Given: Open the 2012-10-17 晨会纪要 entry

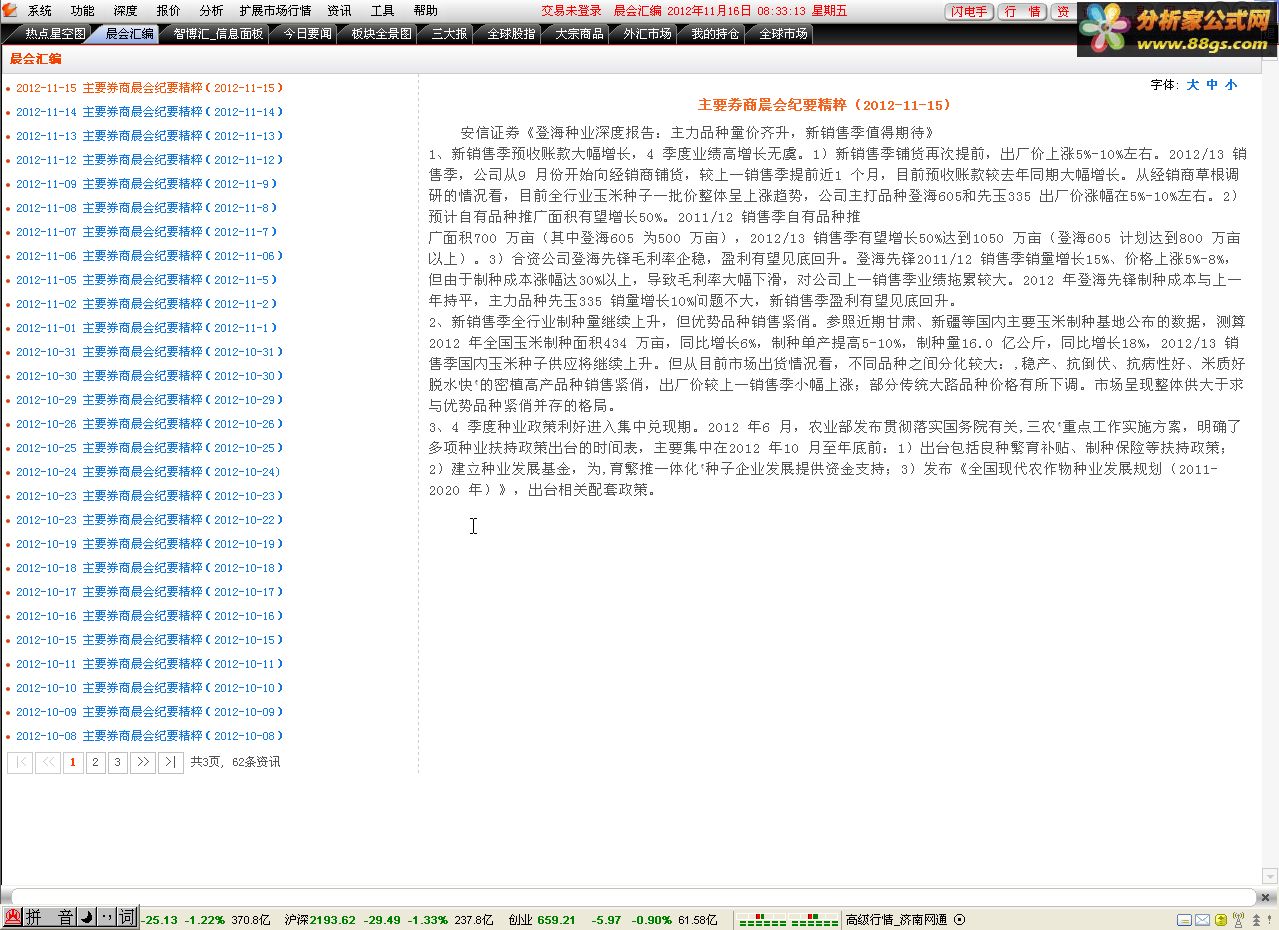Looking at the screenshot, I should point(149,592).
